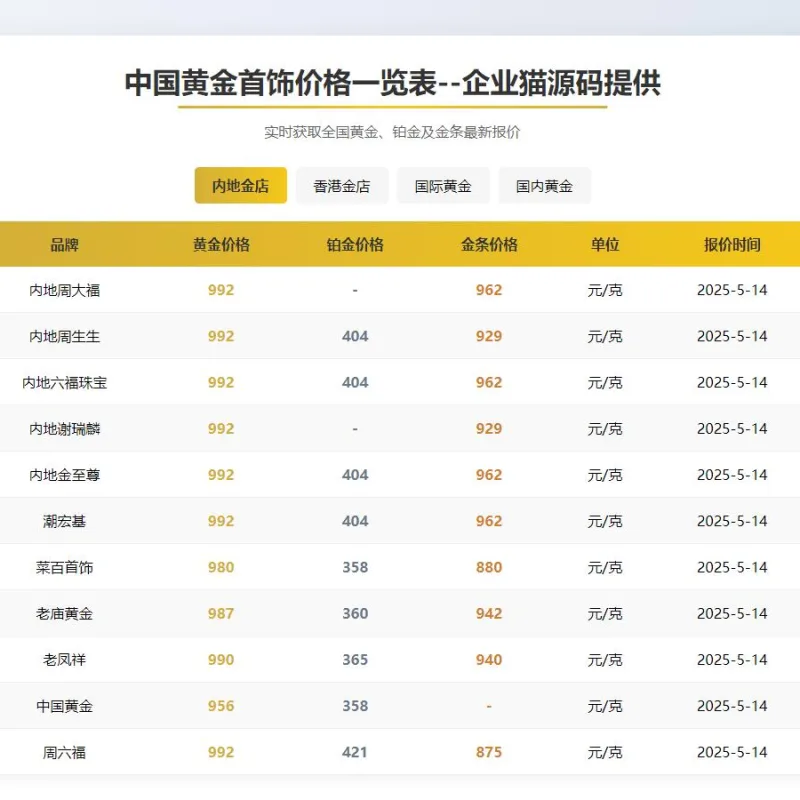The image size is (800, 800).
Task: Click 菜百首饰 gold price 980
Action: point(221,567)
